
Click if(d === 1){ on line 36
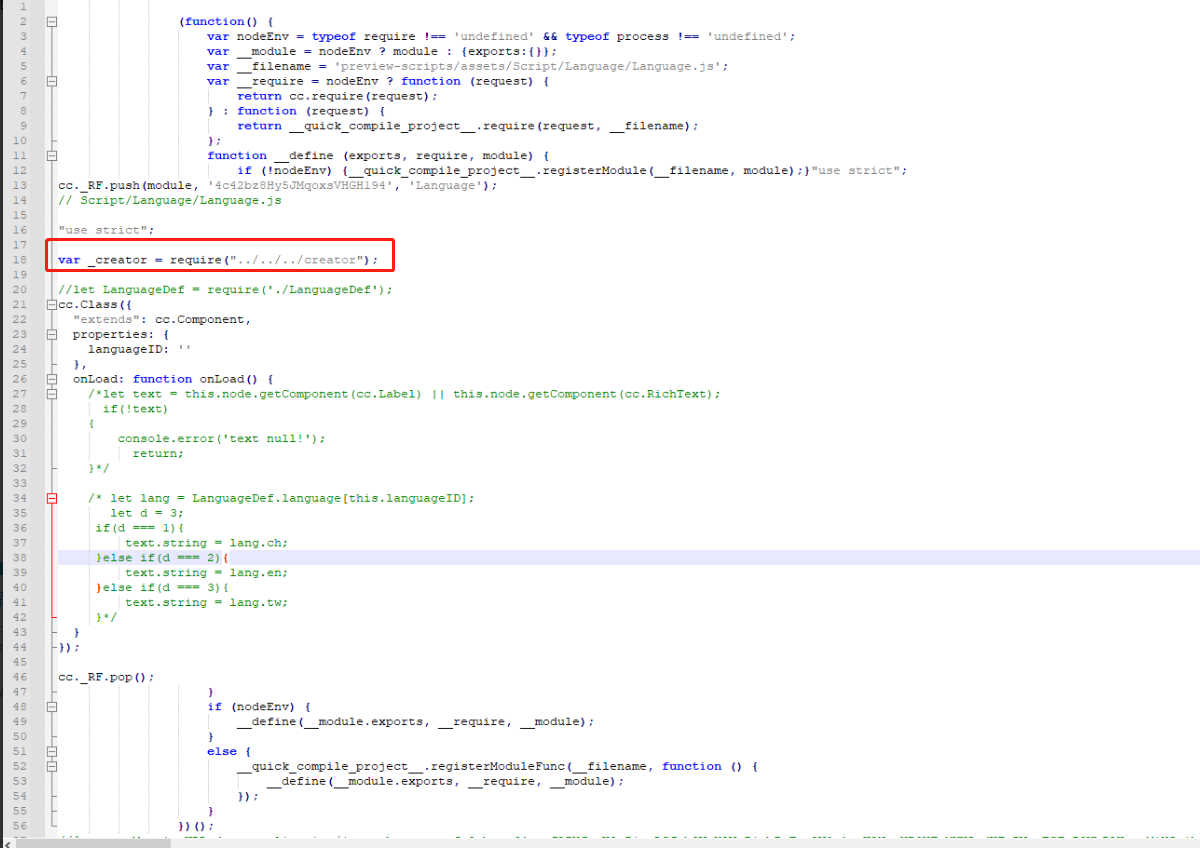tap(139, 528)
